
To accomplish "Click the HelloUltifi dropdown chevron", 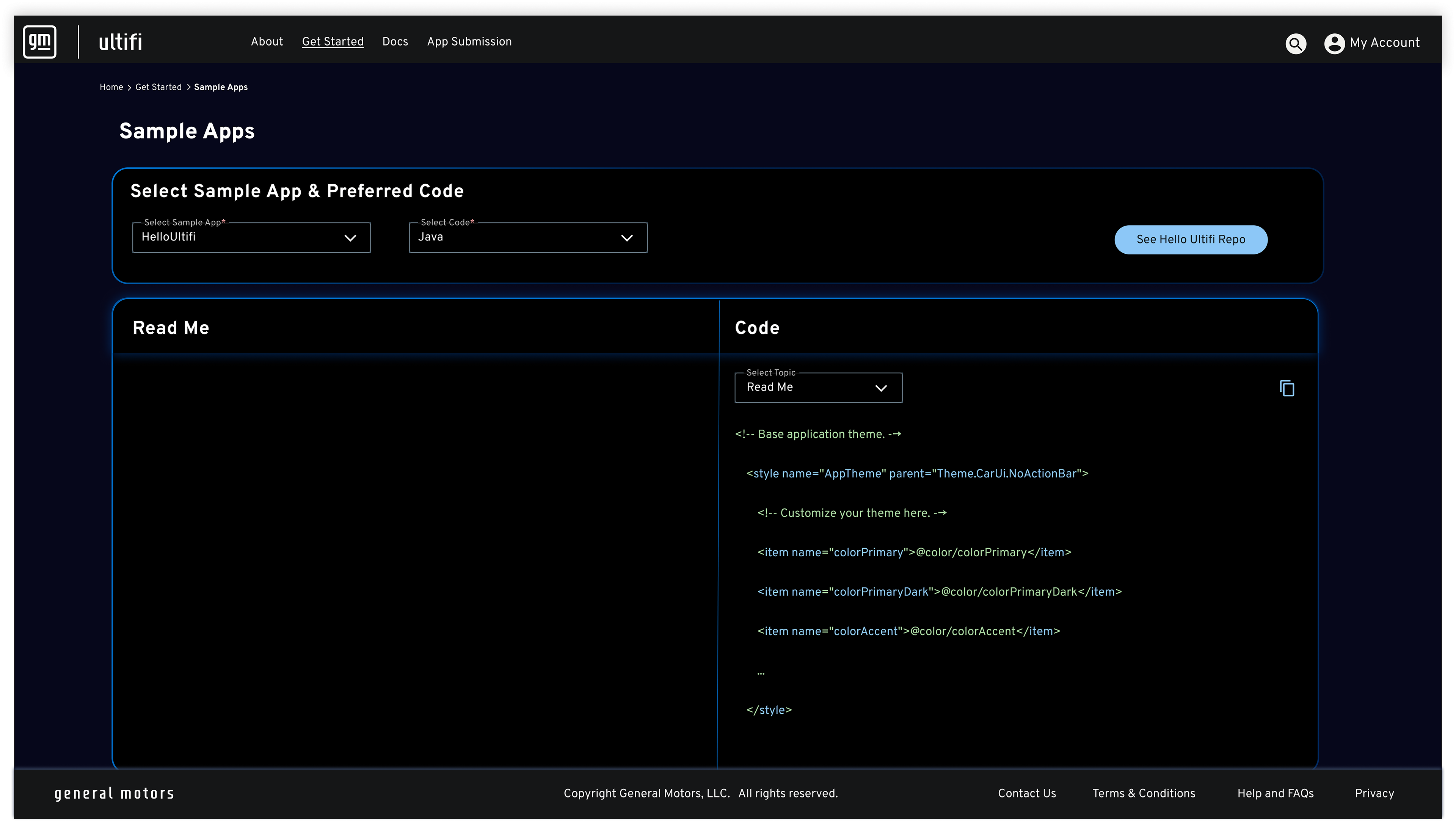I will pyautogui.click(x=350, y=238).
